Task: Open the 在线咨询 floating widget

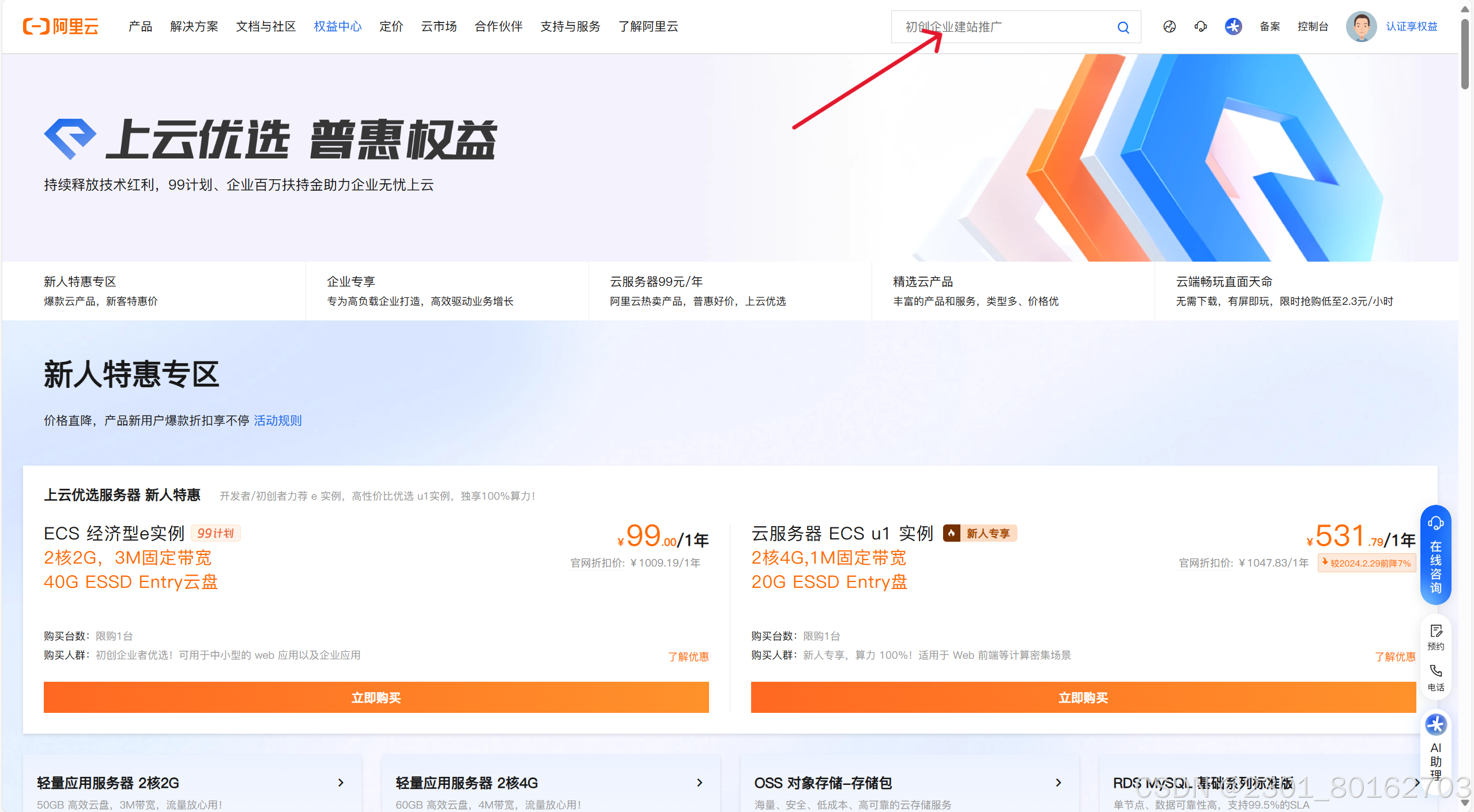Action: coord(1435,555)
